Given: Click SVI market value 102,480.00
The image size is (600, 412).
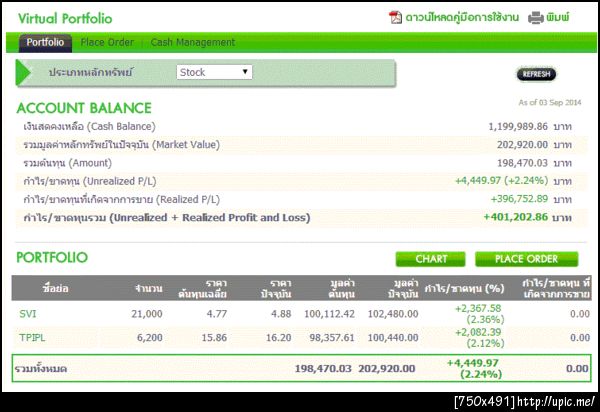Looking at the screenshot, I should [x=393, y=314].
